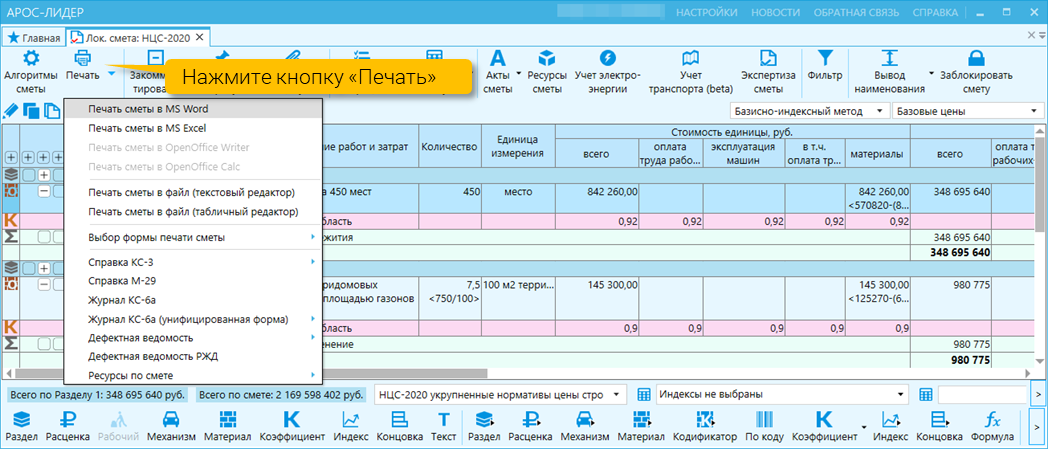Viewport: 1048px width, 449px height.
Task: Open ОБРАТНАЯ СВЯЗЬ link
Action: pos(855,12)
